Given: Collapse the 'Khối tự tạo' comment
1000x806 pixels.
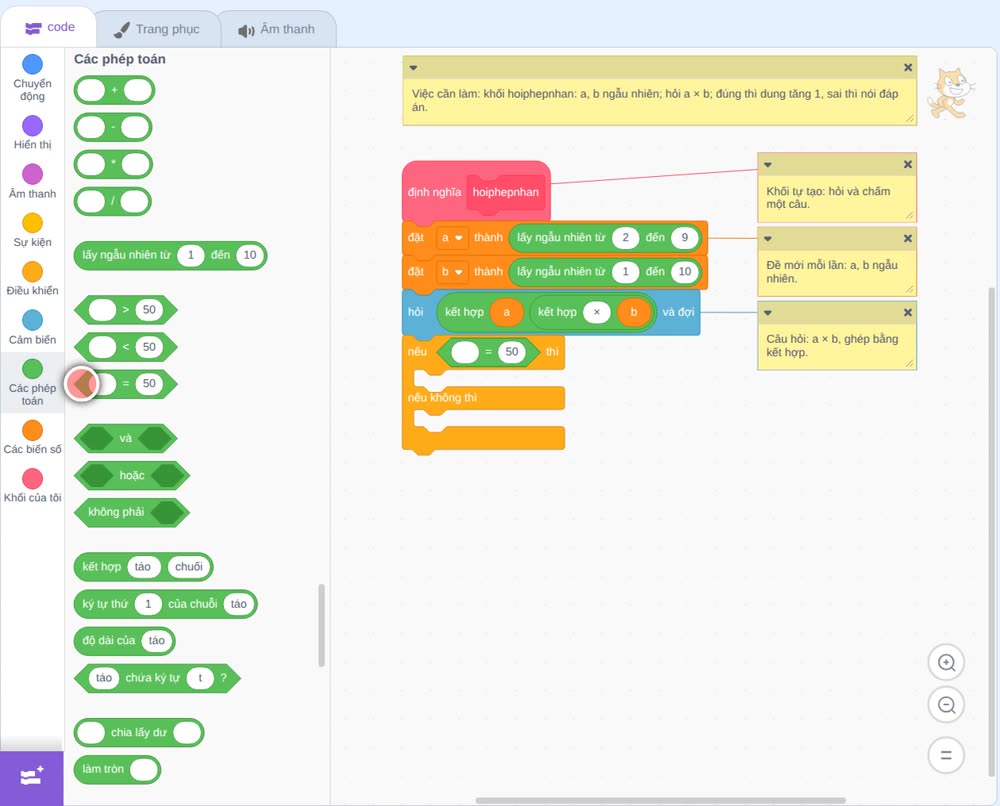Looking at the screenshot, I should click(x=768, y=165).
